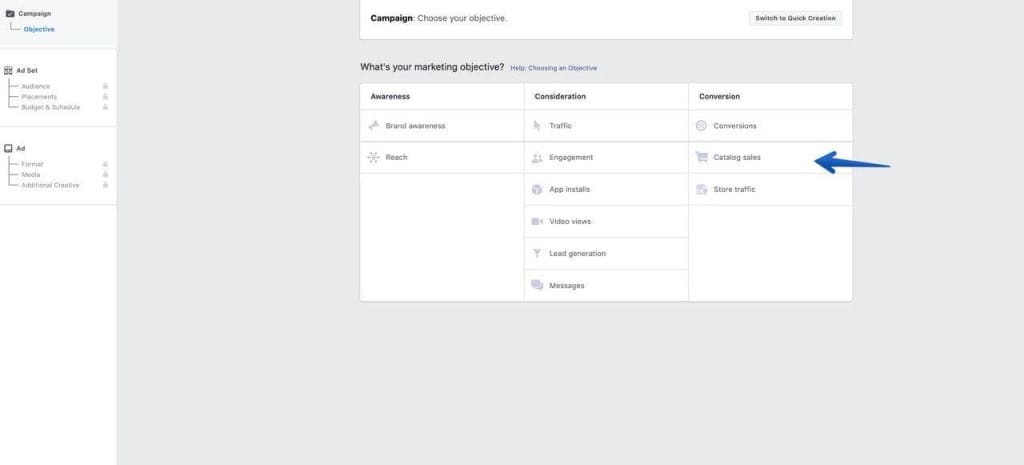Click the Ad Set section icon
The image size is (1024, 465).
coord(9,70)
